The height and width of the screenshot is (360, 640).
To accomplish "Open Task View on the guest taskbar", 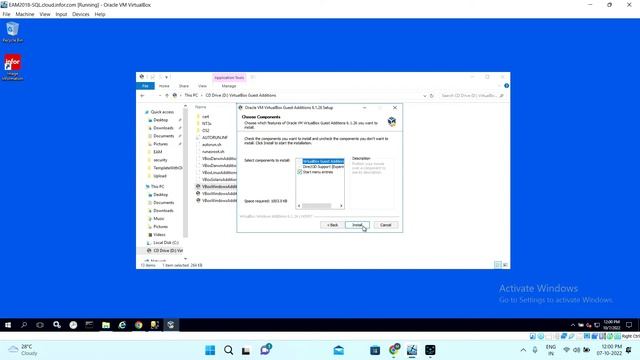I will 40,325.
